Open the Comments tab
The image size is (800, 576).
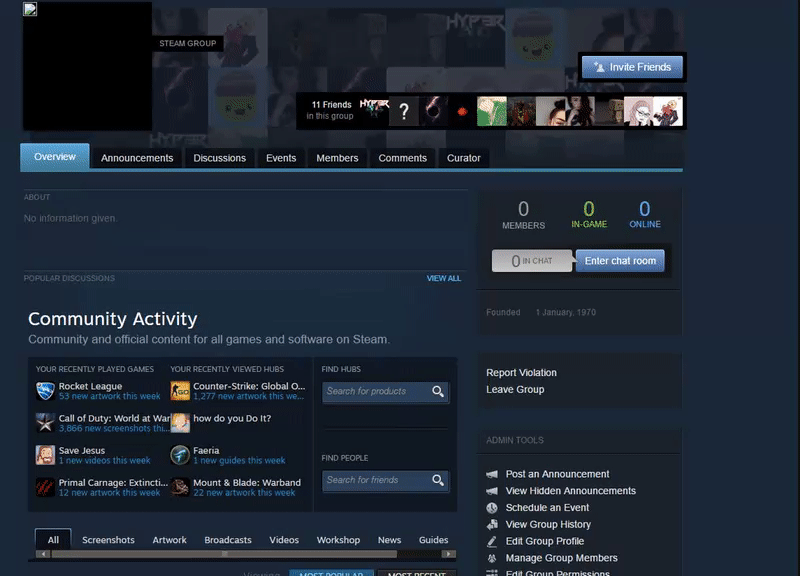[x=403, y=158]
